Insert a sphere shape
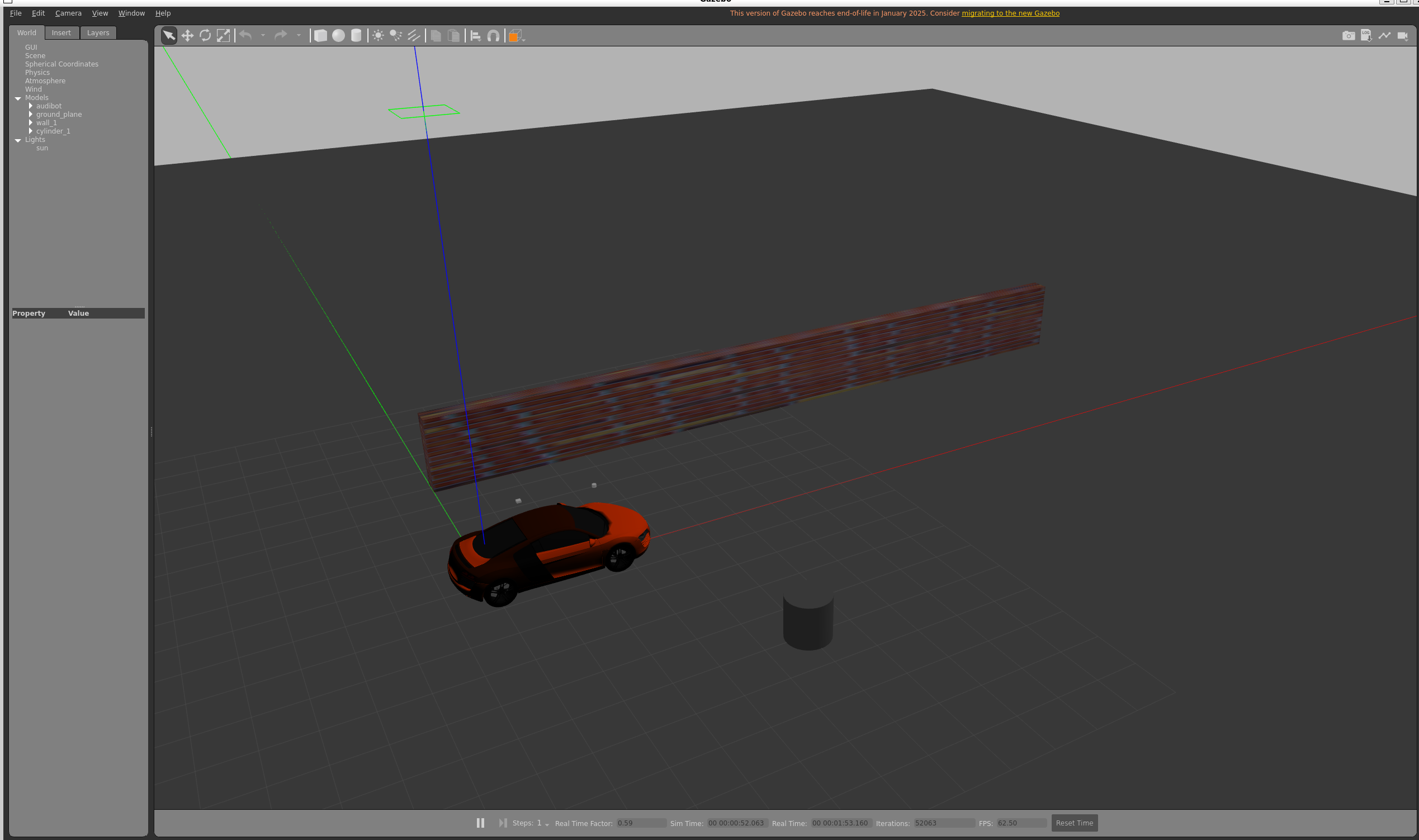This screenshot has height=840, width=1419. [338, 36]
